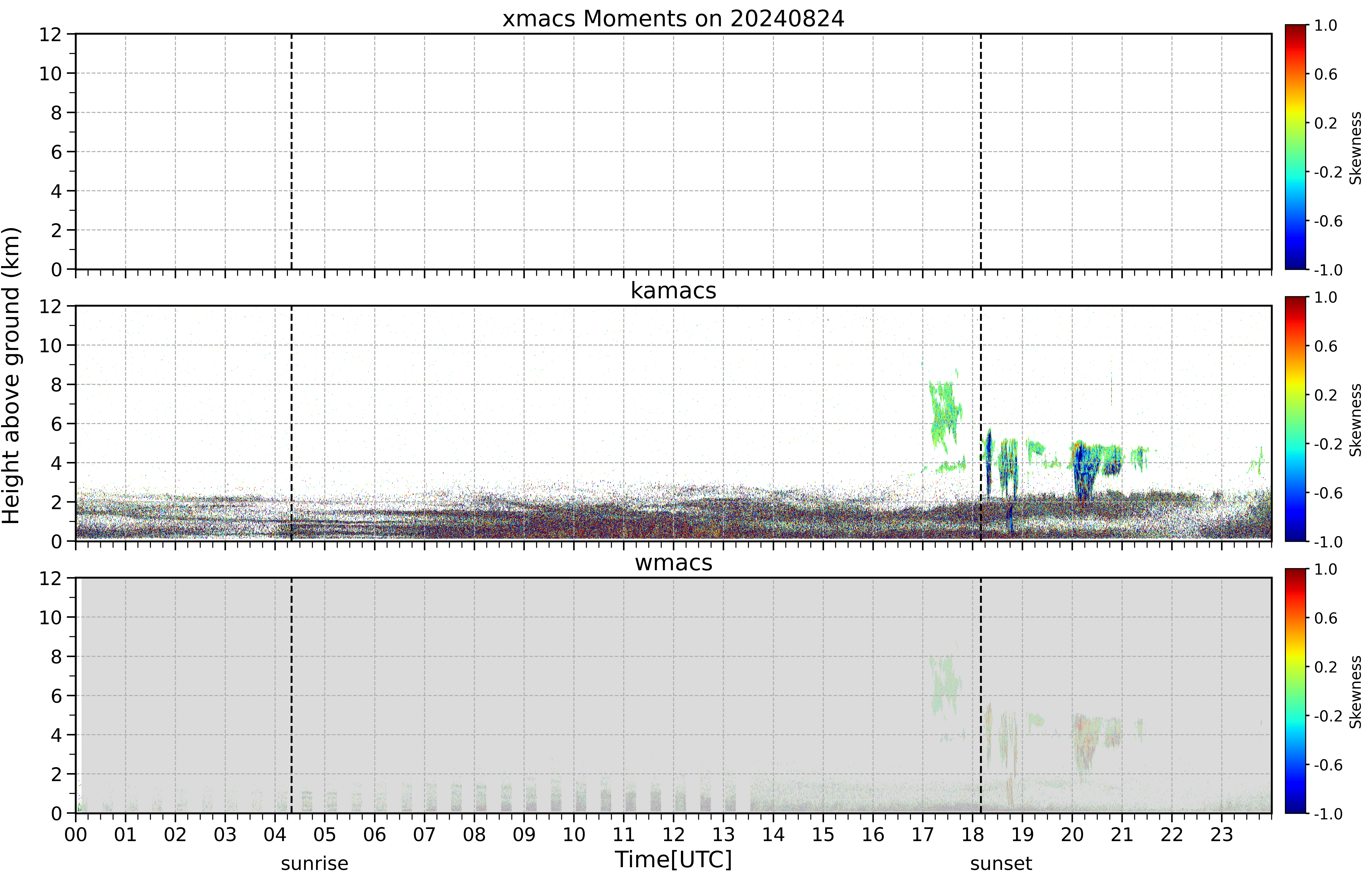This screenshot has width=1372, height=883.
Task: Click the 23 hour tick label
Action: pyautogui.click(x=1221, y=834)
